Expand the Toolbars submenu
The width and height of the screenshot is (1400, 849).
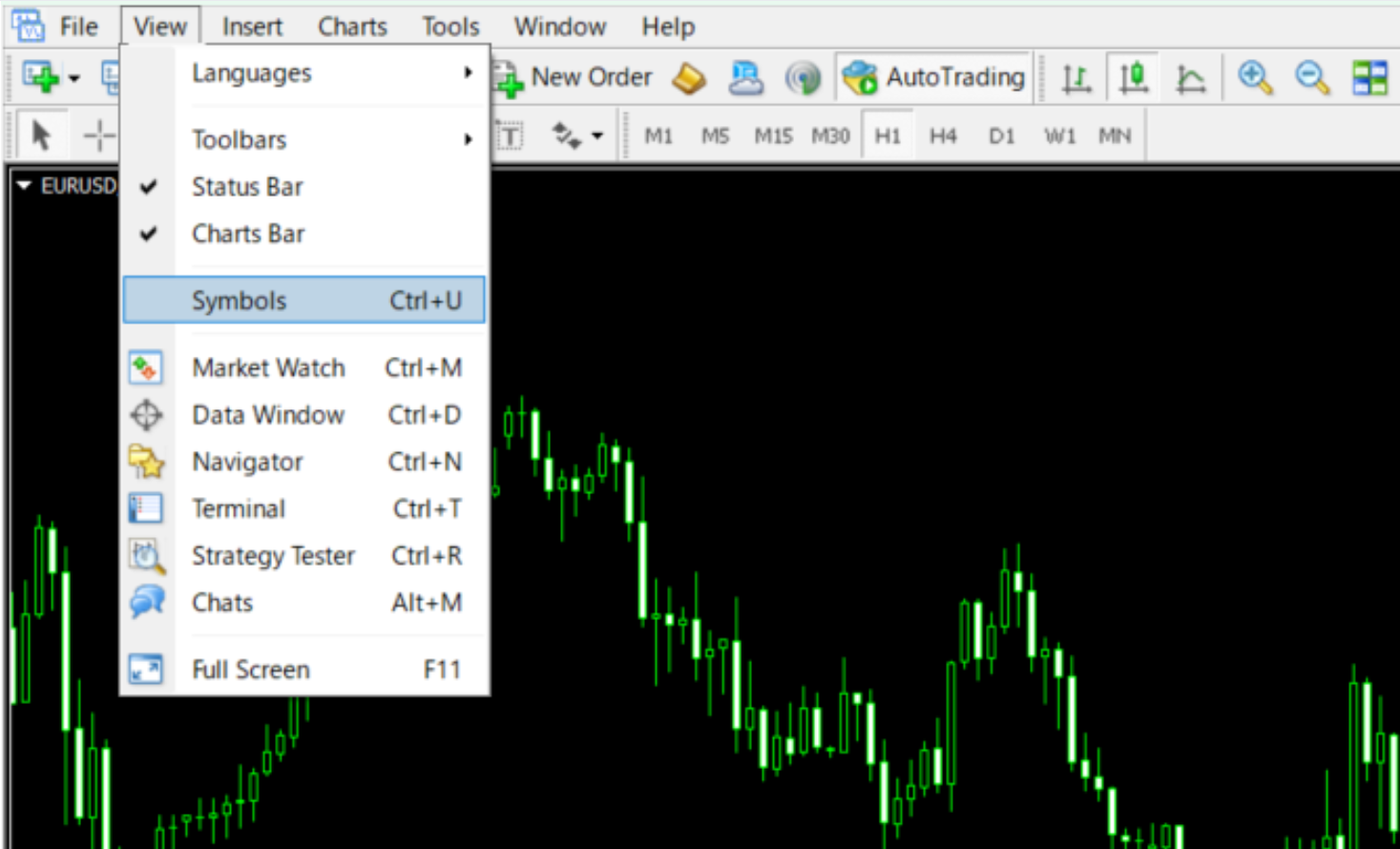[x=238, y=139]
